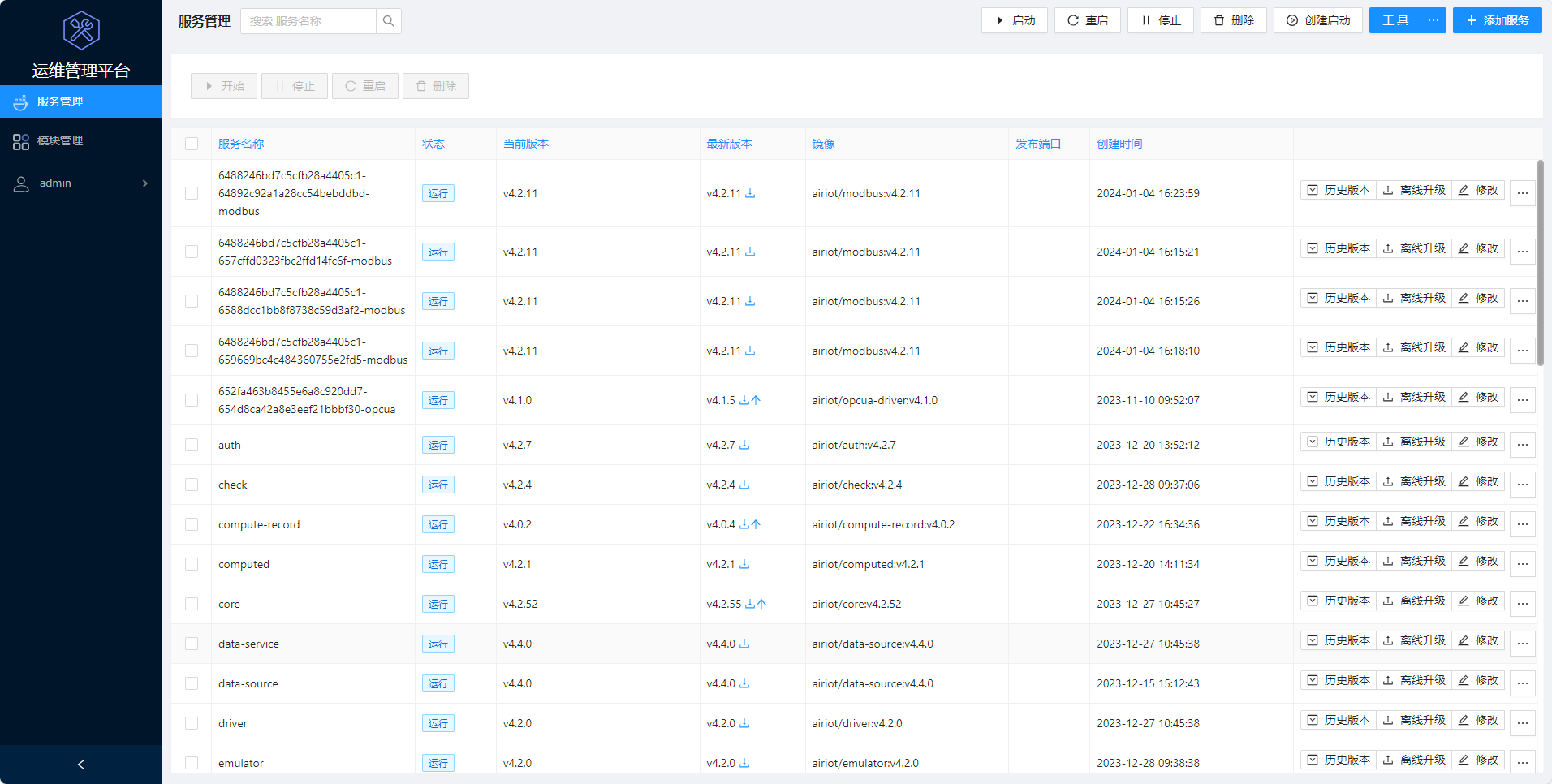1552x784 pixels.
Task: Select the core service checkbox
Action: (x=192, y=604)
